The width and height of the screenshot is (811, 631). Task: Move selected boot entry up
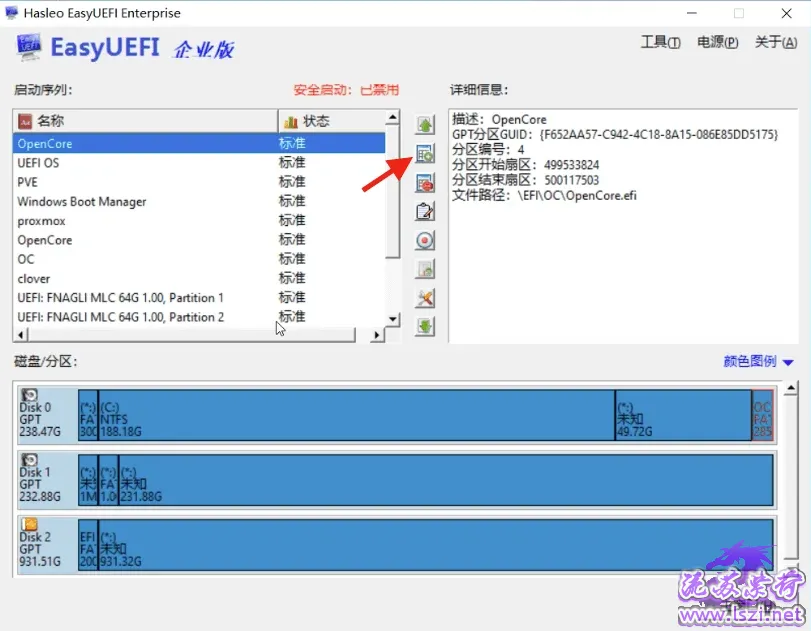[425, 124]
